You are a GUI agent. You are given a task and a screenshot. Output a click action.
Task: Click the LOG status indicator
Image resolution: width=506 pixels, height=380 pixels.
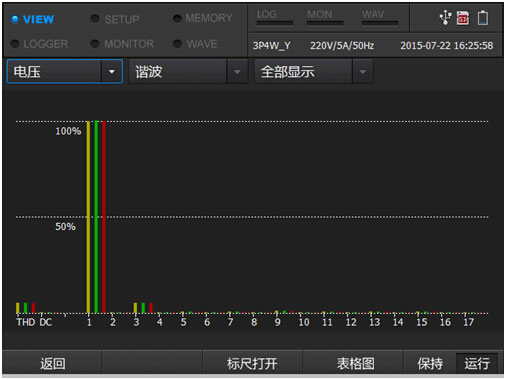click(x=274, y=17)
